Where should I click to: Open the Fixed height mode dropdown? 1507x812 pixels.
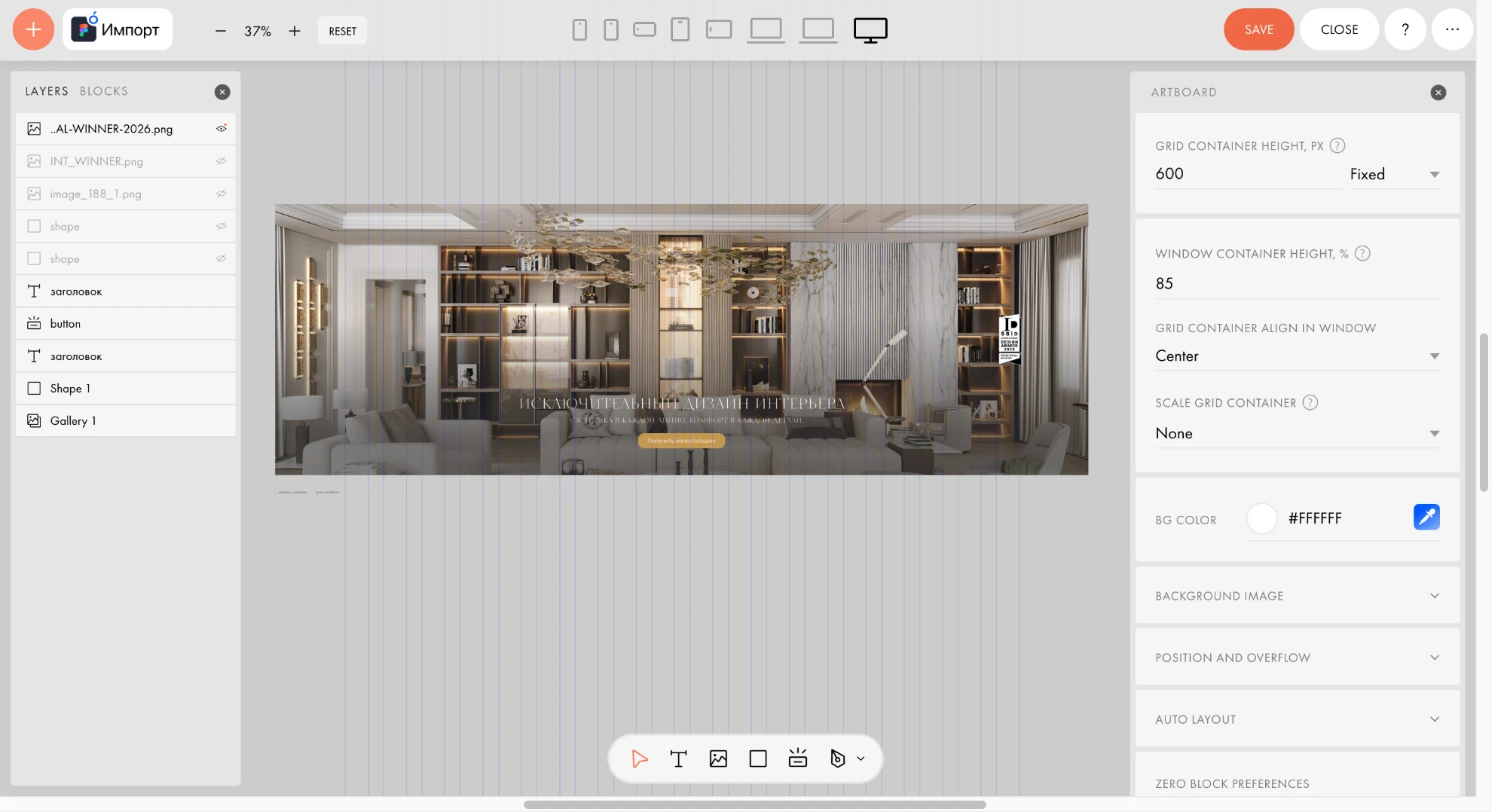coord(1394,174)
